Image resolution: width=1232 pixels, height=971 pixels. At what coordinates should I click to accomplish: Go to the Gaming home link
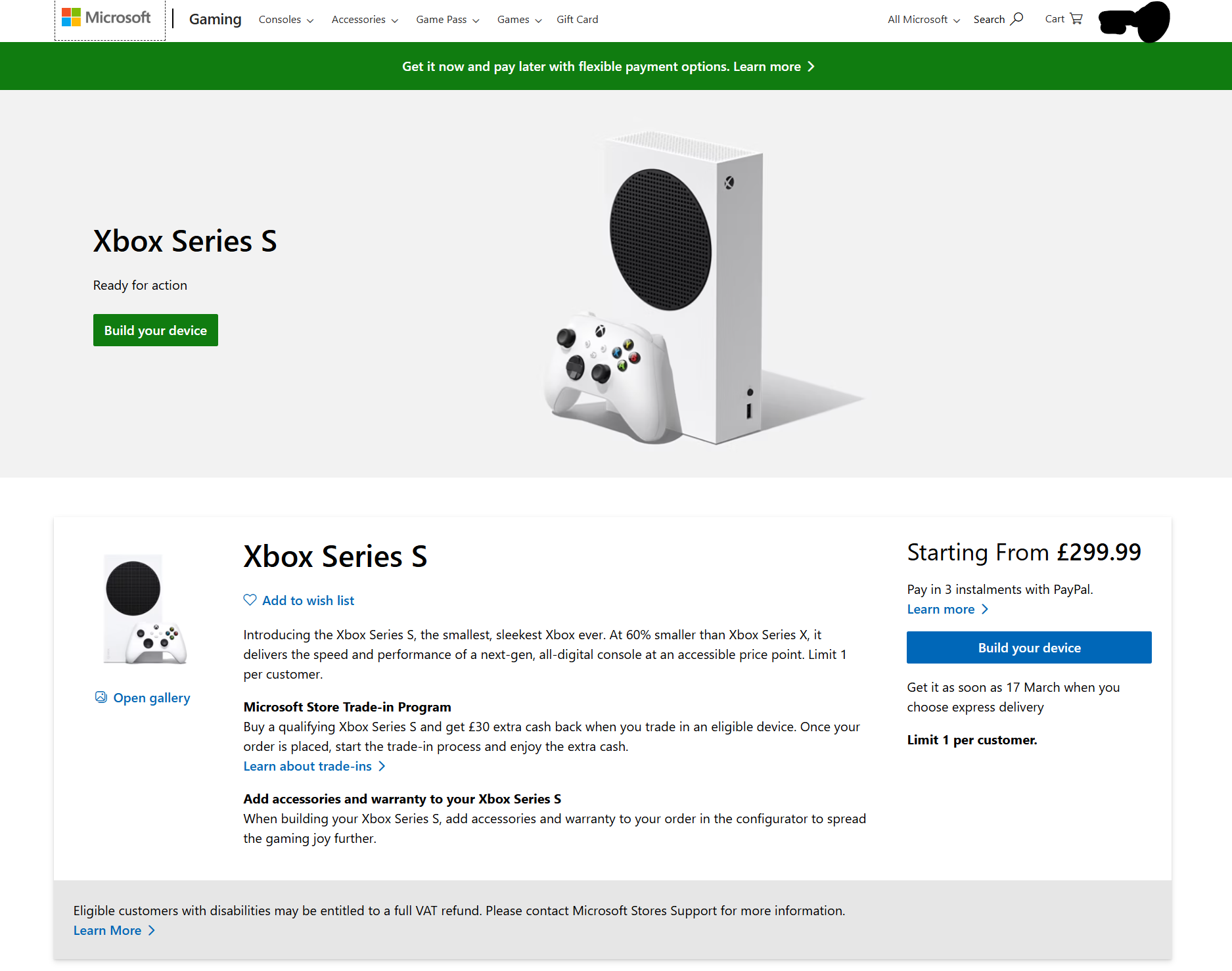coord(215,19)
